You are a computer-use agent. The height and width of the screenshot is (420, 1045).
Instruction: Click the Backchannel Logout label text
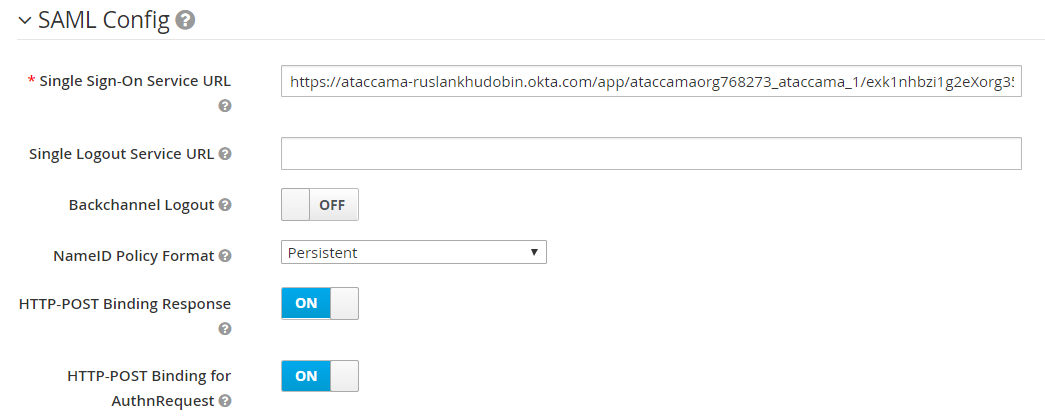[141, 205]
